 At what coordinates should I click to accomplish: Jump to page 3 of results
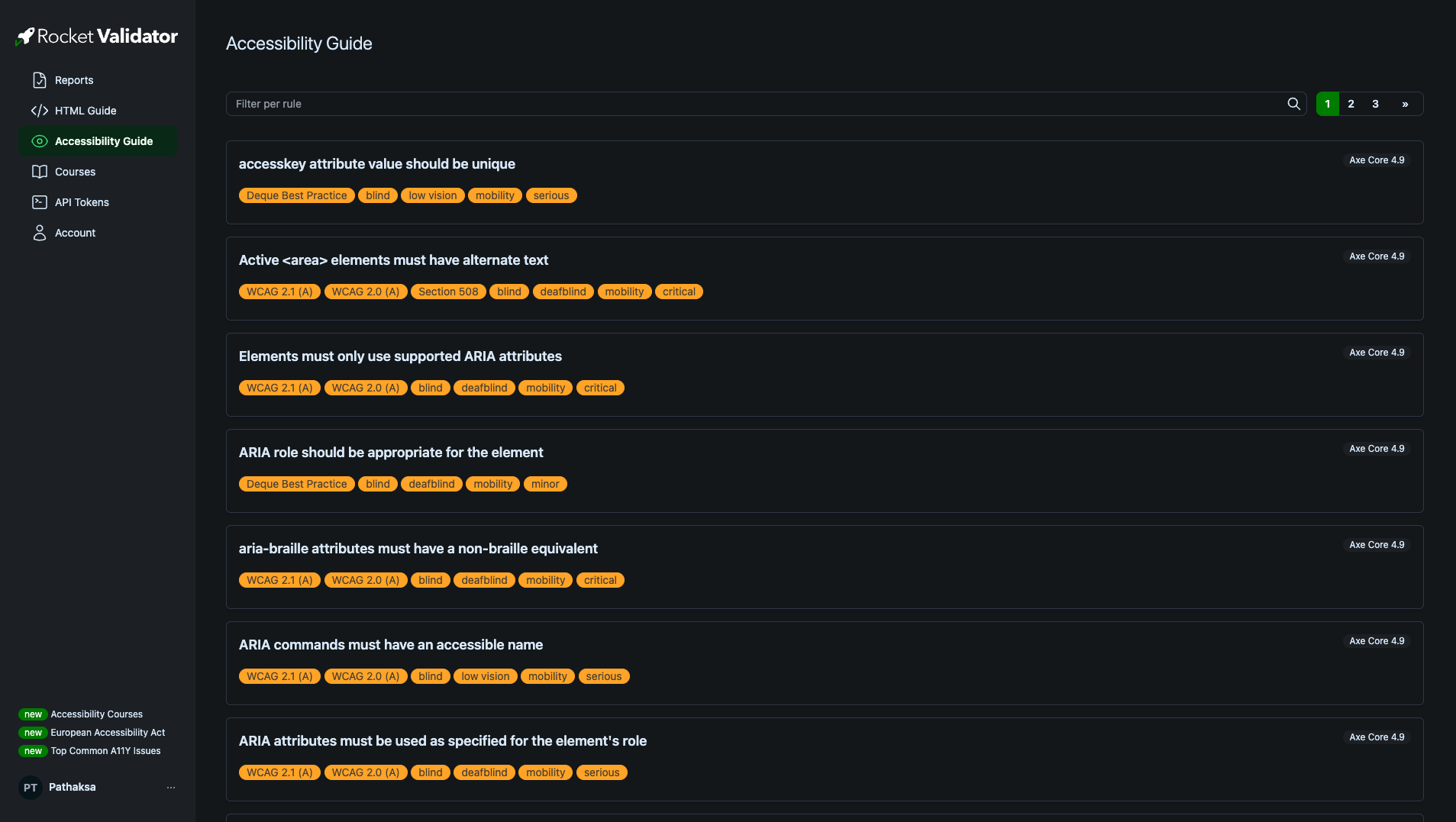pos(1375,104)
